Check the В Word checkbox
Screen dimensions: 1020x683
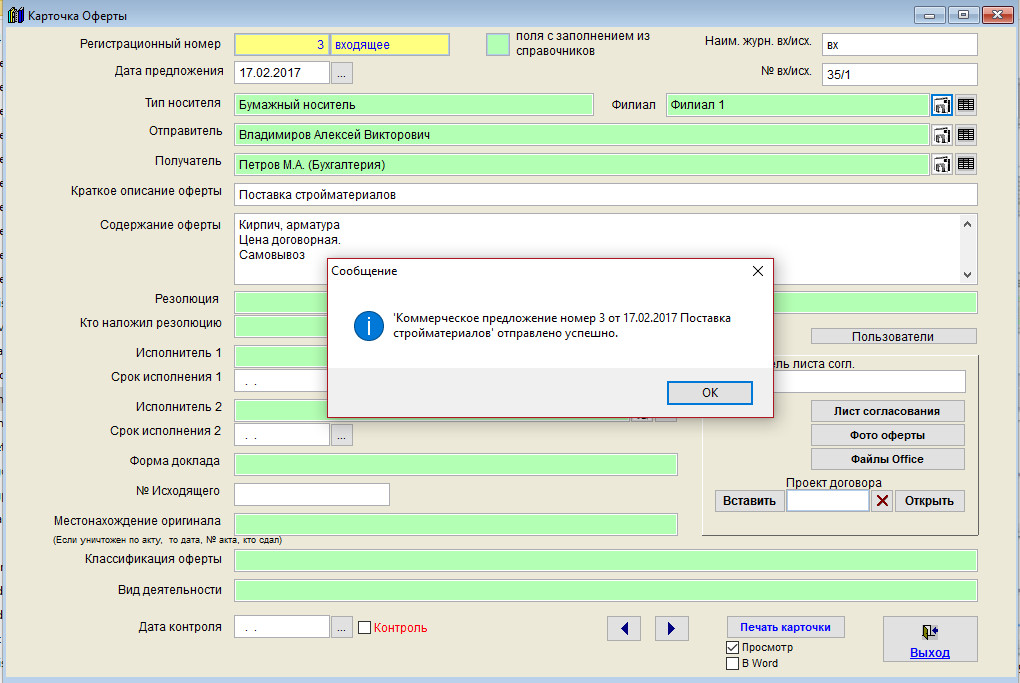pyautogui.click(x=732, y=663)
